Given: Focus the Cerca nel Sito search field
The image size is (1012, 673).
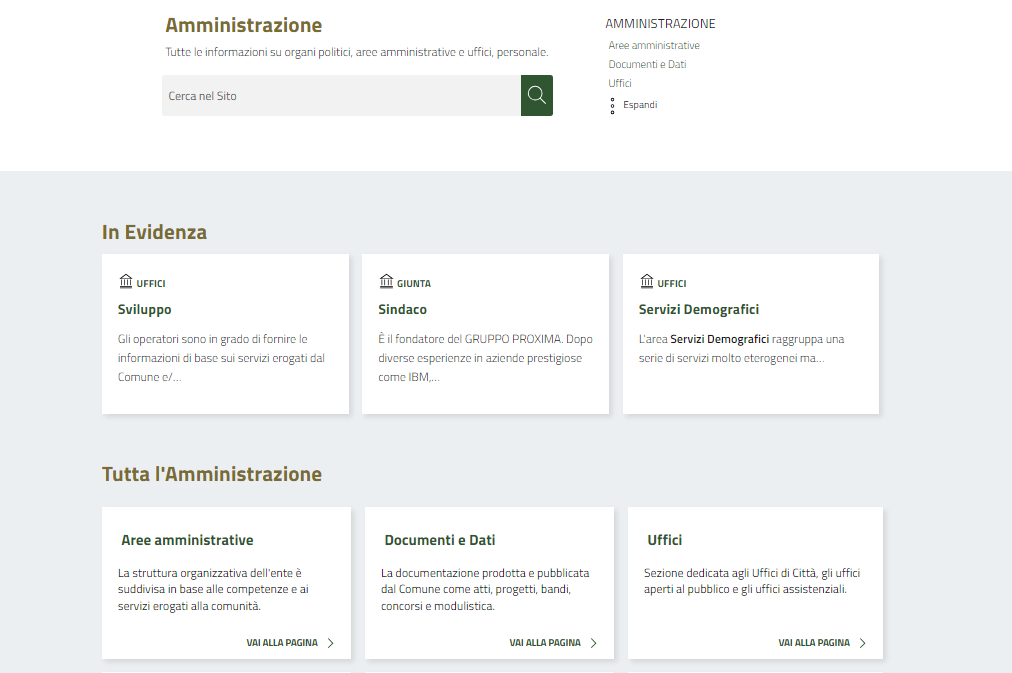Looking at the screenshot, I should (x=340, y=96).
